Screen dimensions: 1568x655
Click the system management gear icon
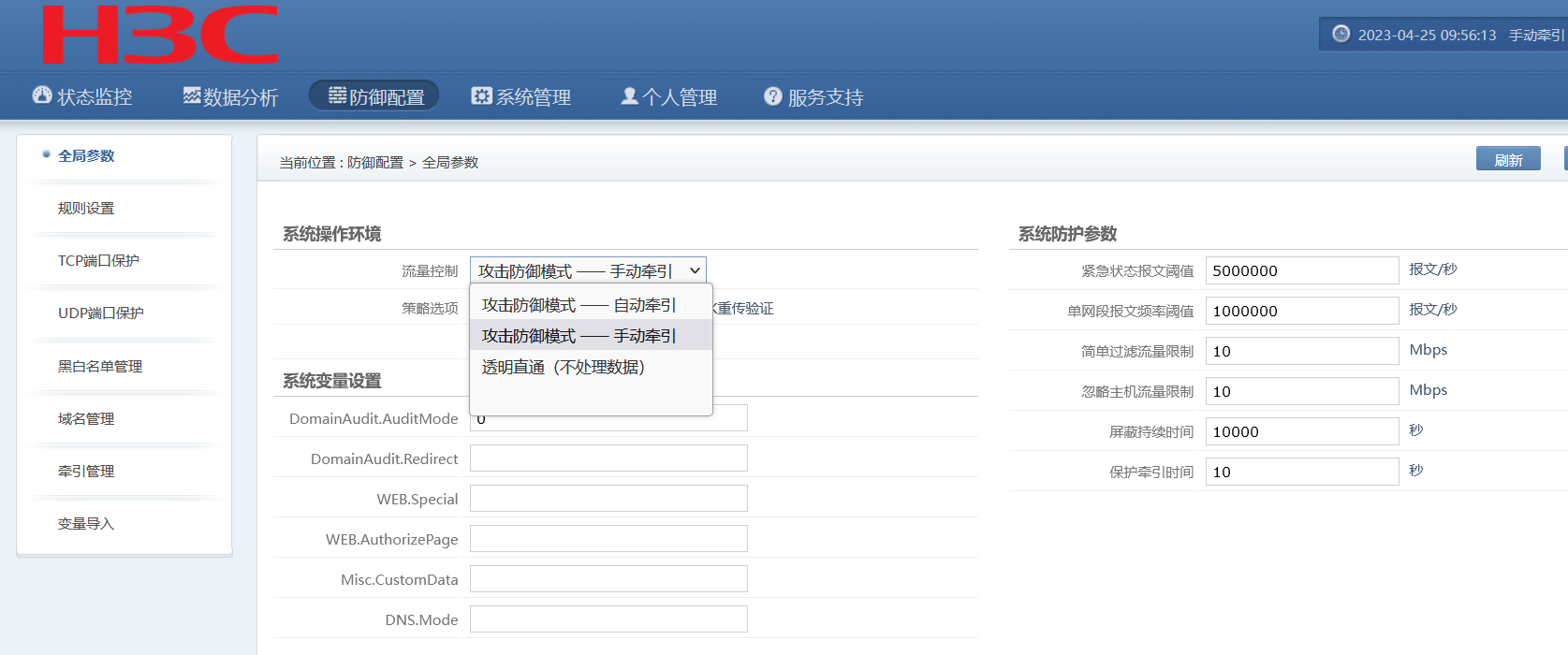[x=481, y=95]
